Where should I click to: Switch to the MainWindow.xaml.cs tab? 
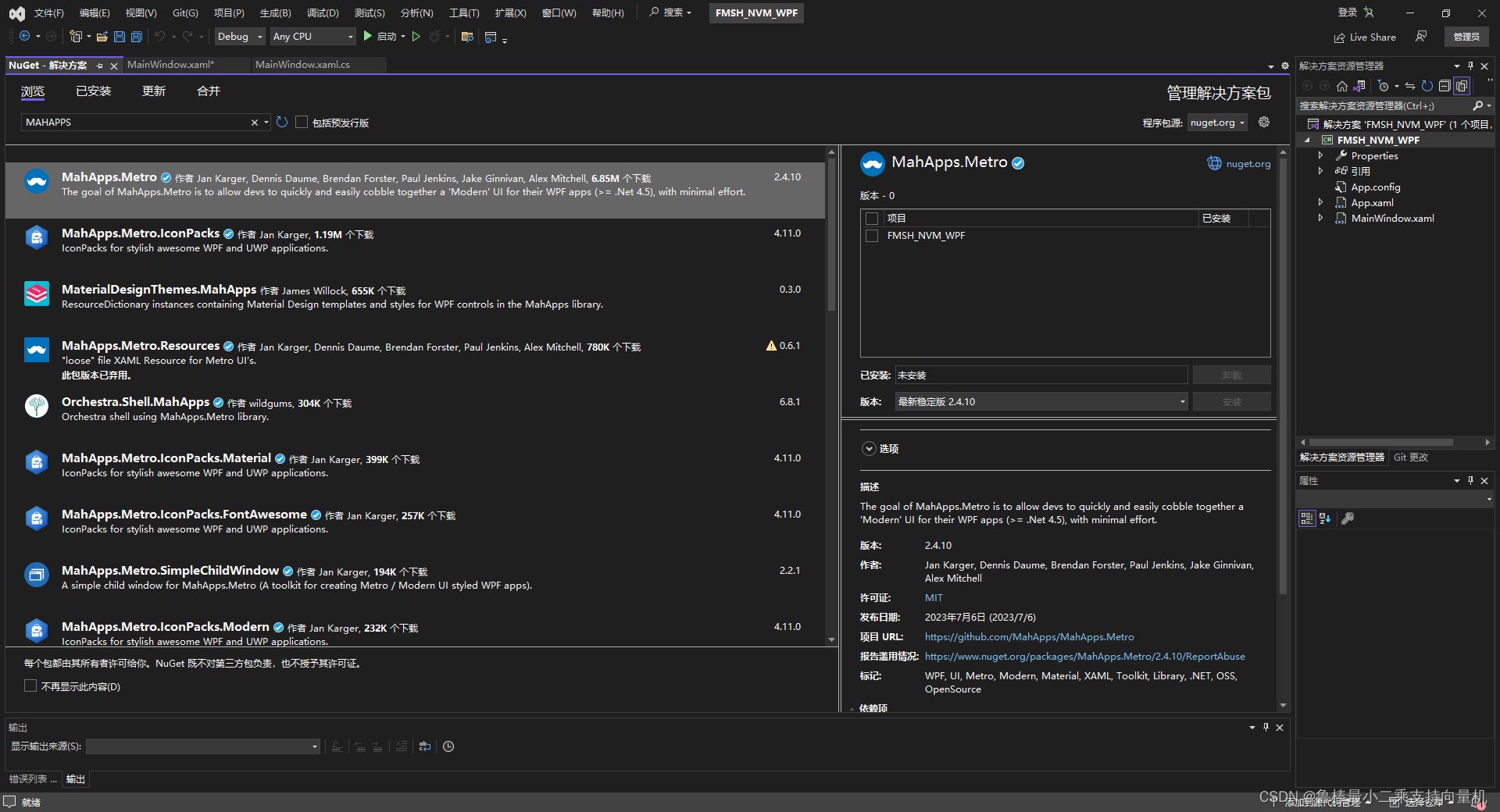303,65
